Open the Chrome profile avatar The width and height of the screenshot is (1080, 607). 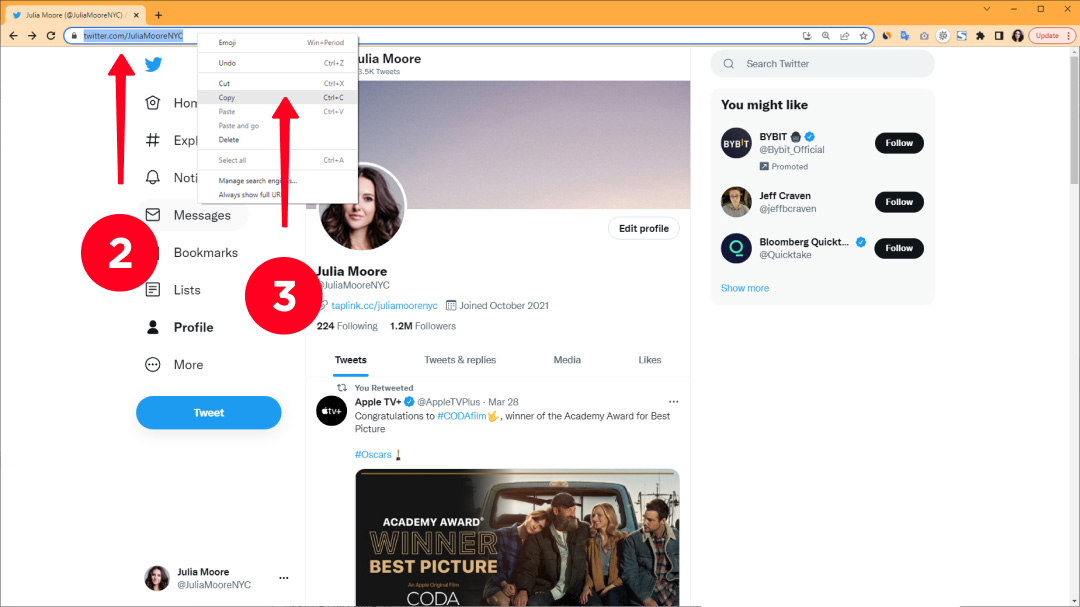pyautogui.click(x=1017, y=36)
